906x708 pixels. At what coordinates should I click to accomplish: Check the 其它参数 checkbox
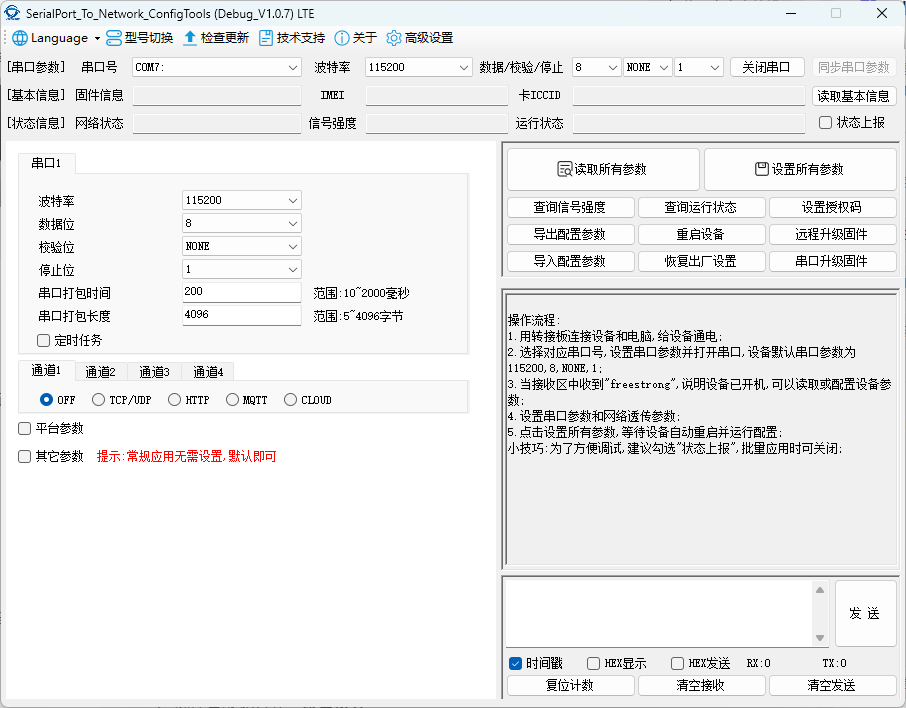[x=24, y=457]
